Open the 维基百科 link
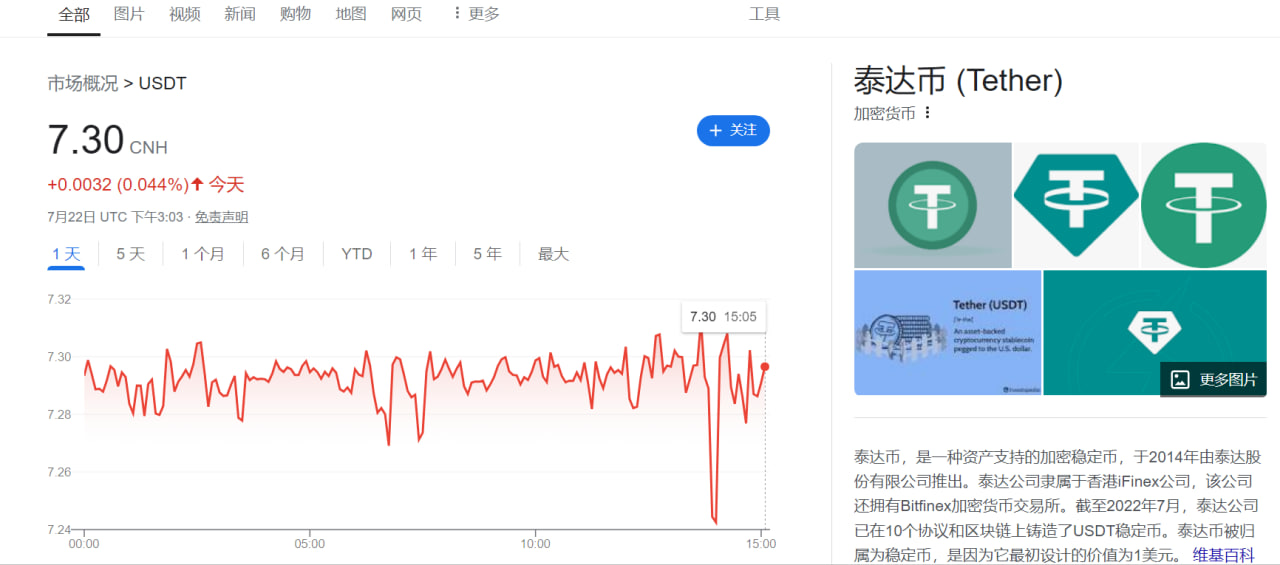The width and height of the screenshot is (1280, 565). coord(1223,556)
